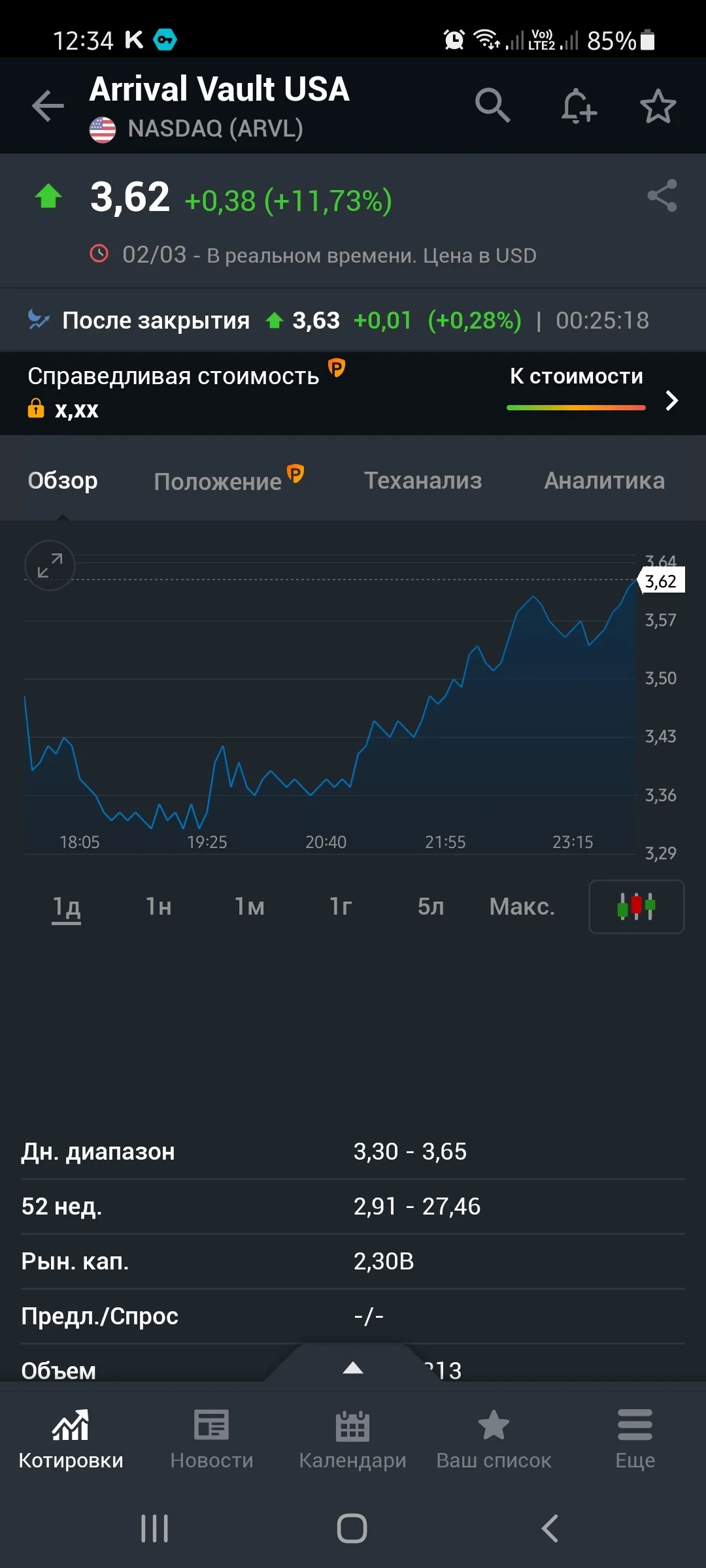Choose Макс. chart range
Screen dimensions: 706x1568
pos(522,906)
